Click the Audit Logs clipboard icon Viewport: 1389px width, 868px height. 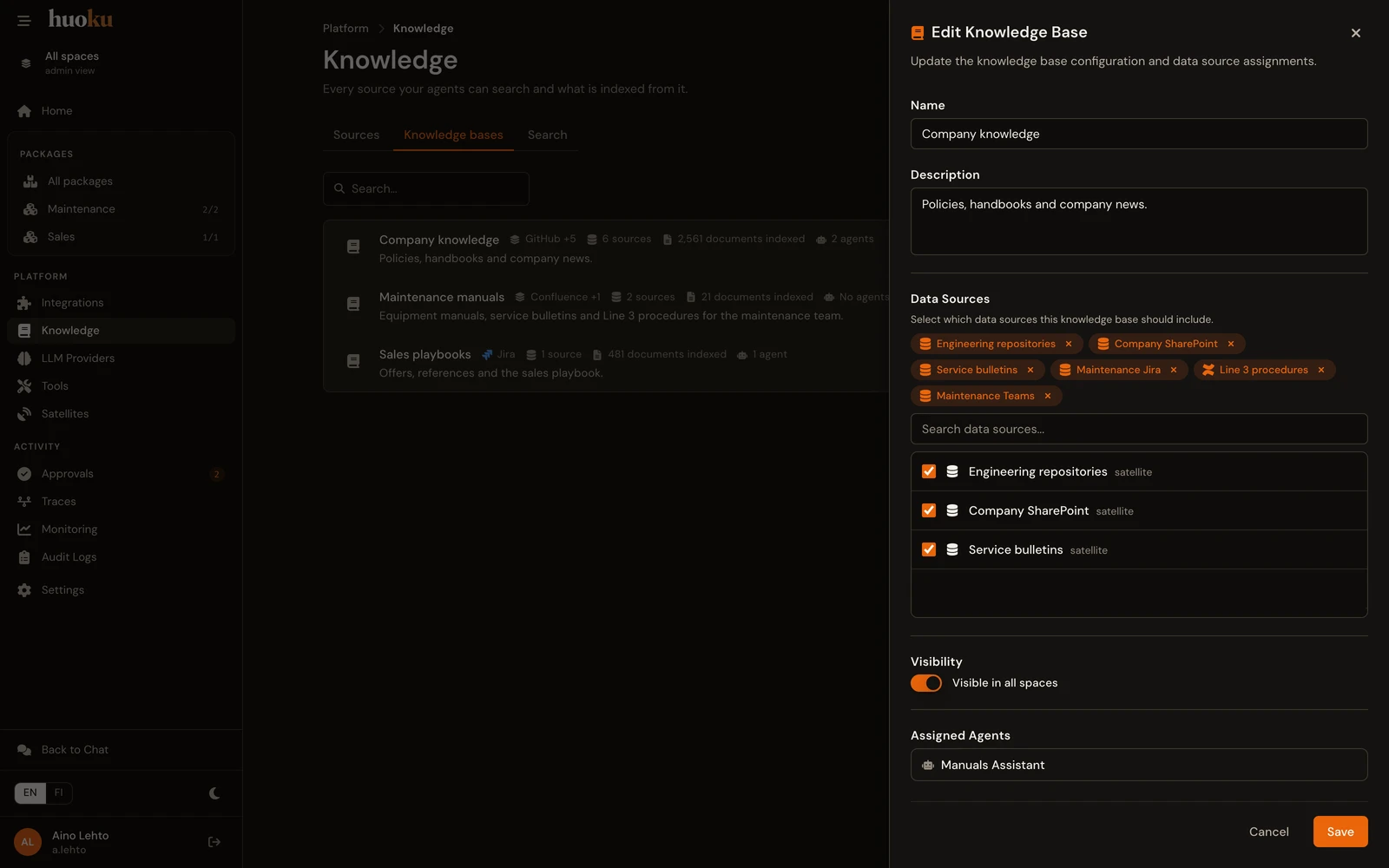[x=24, y=557]
